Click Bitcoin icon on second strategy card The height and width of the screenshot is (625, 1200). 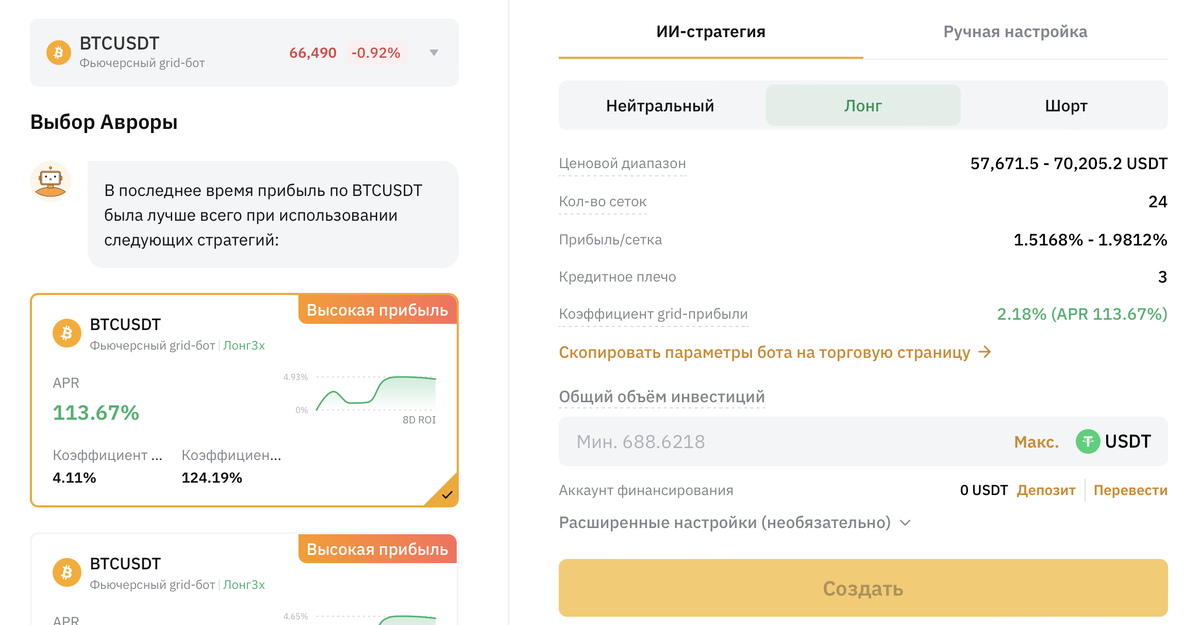(67, 573)
